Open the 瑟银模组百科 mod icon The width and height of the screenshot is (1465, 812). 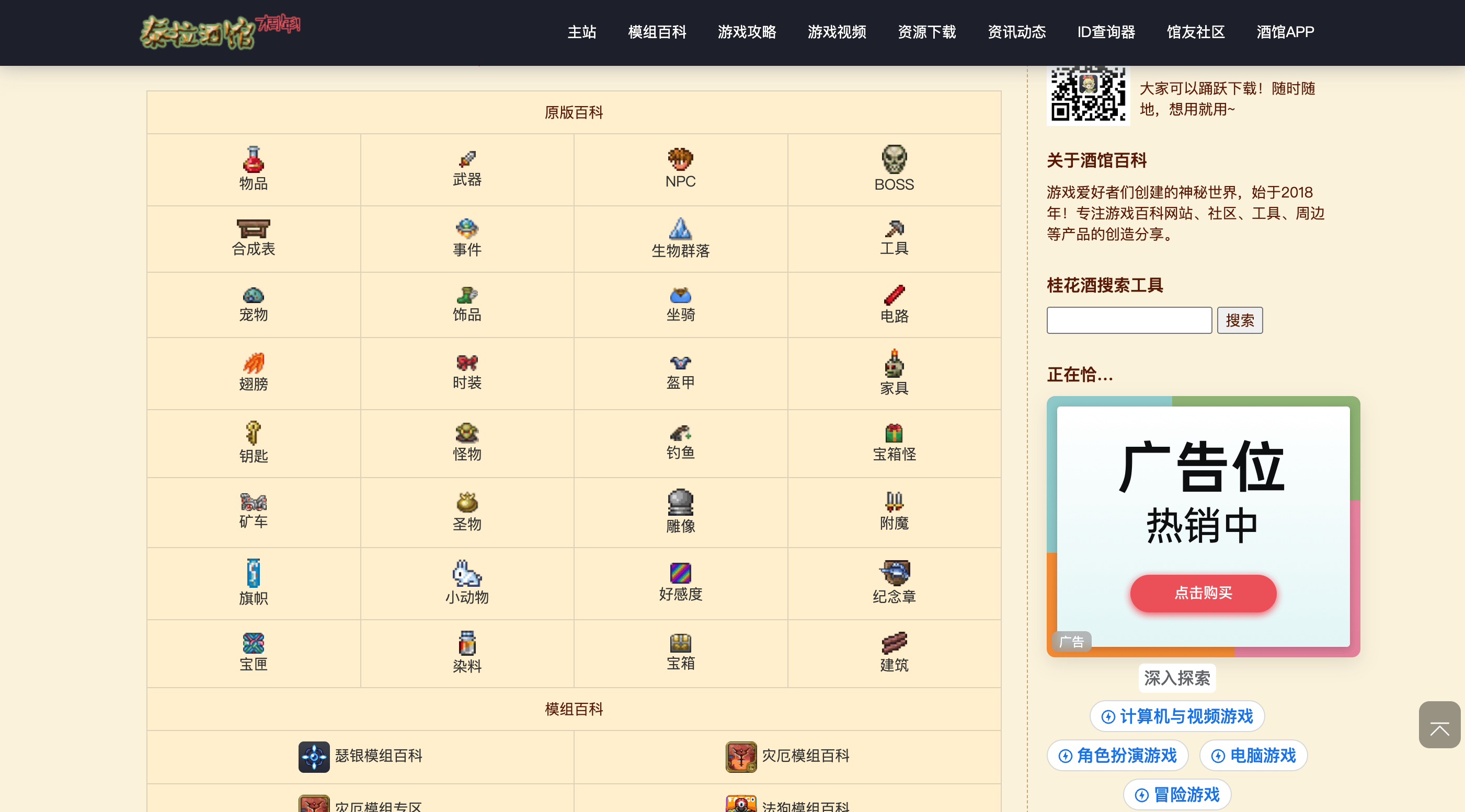click(x=314, y=756)
